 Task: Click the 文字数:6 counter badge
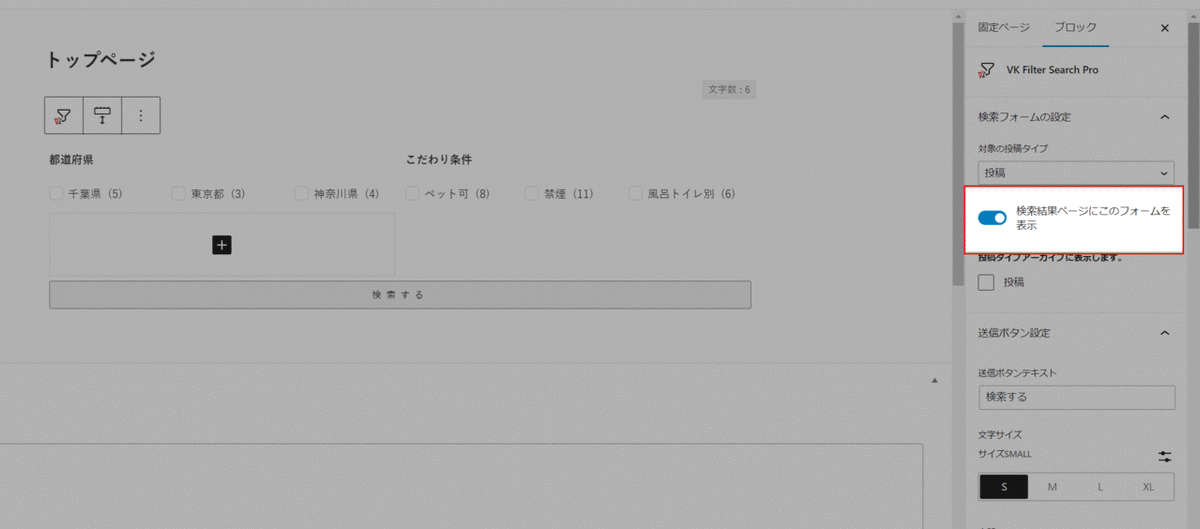point(729,90)
